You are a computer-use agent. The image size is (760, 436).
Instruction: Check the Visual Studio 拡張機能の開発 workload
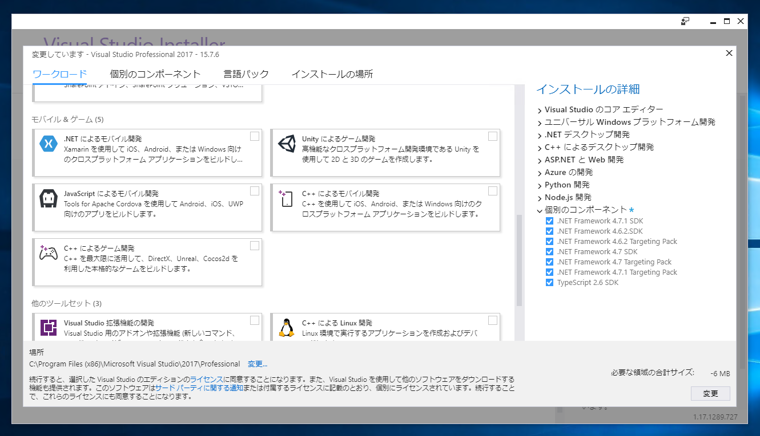coord(254,320)
